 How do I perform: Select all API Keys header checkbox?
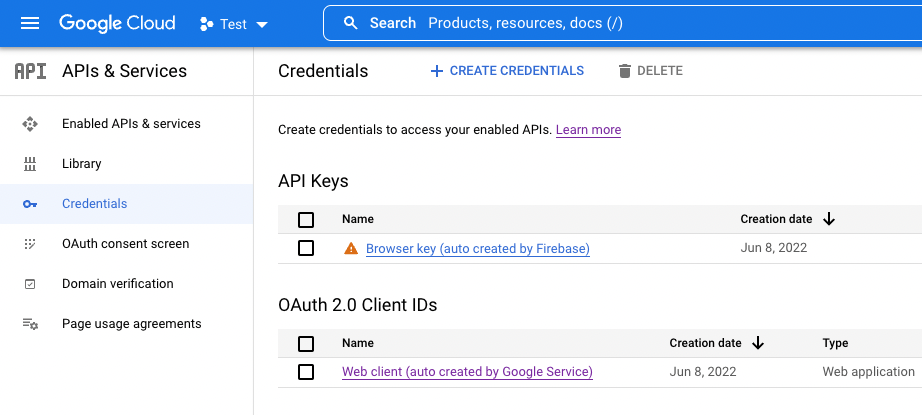coord(306,220)
